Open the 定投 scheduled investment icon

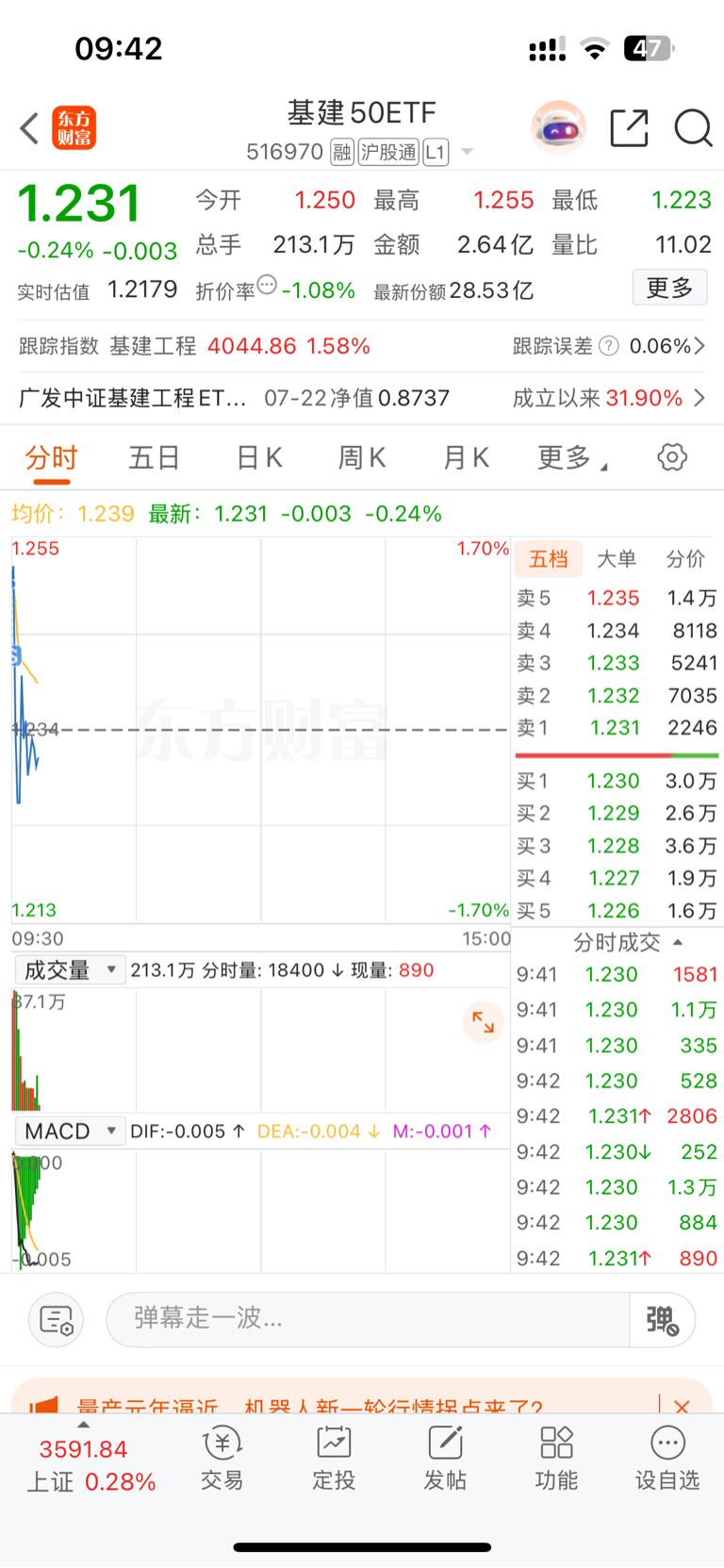pyautogui.click(x=334, y=1459)
